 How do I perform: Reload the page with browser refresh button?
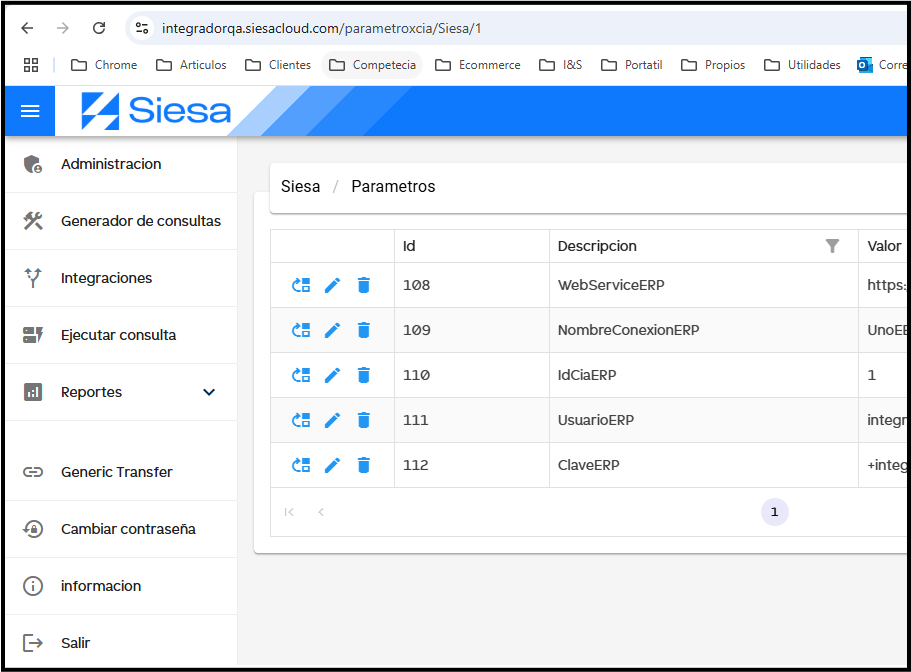pos(98,28)
